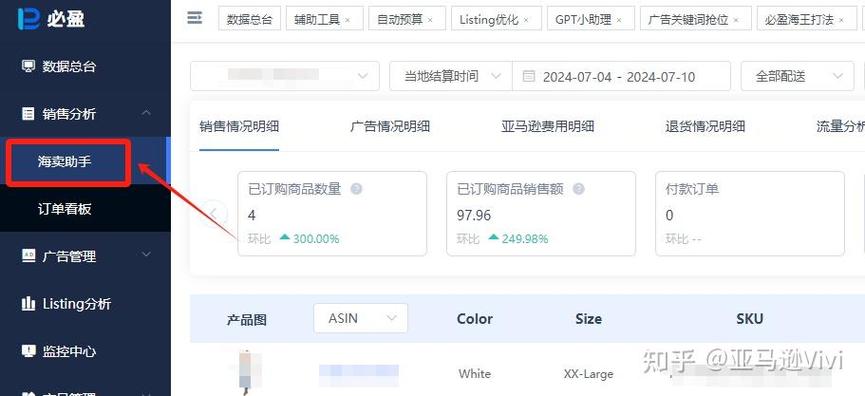Image resolution: width=865 pixels, height=396 pixels.
Task: Click the 数据总台 monitor icon in sidebar
Action: pos(28,66)
